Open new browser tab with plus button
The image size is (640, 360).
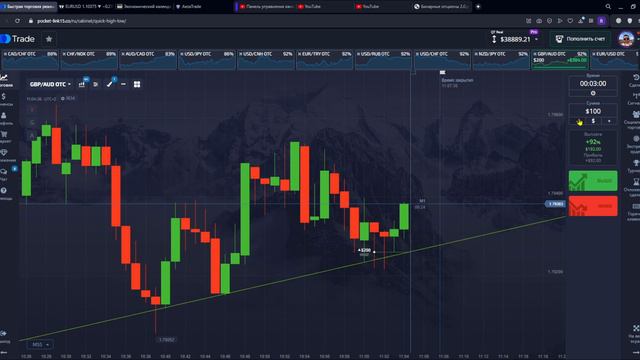pyautogui.click(x=478, y=7)
